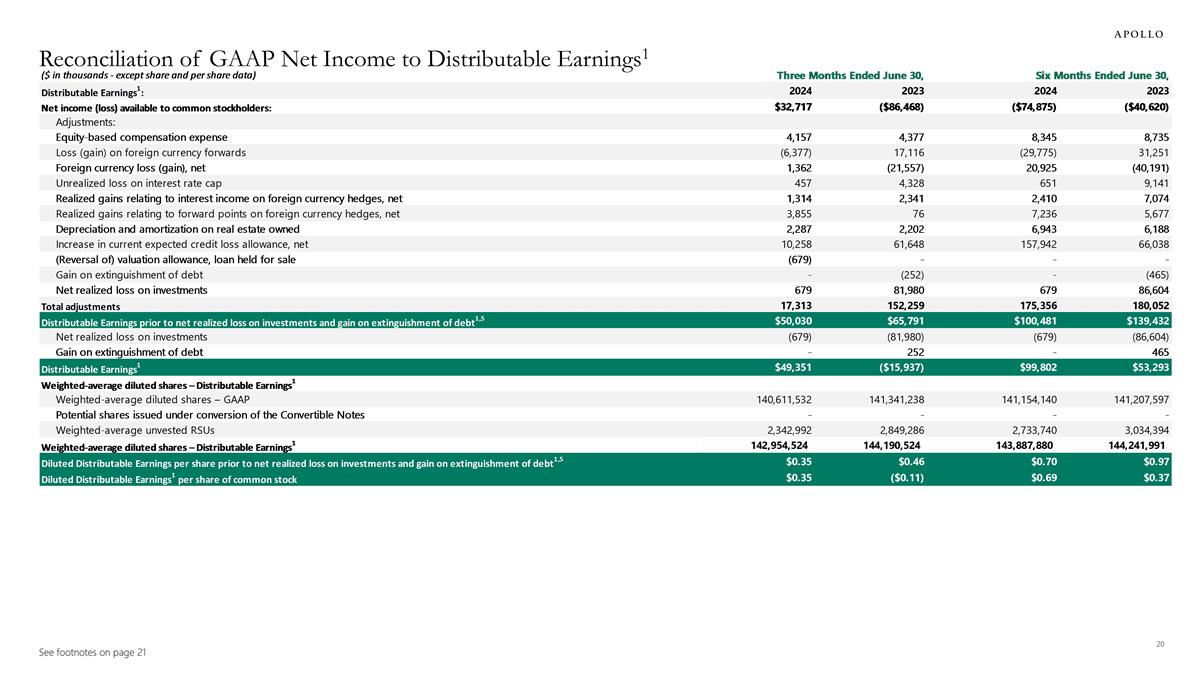The image size is (1200, 675).
Task: Select the $139,432 value in green row
Action: [x=1146, y=321]
